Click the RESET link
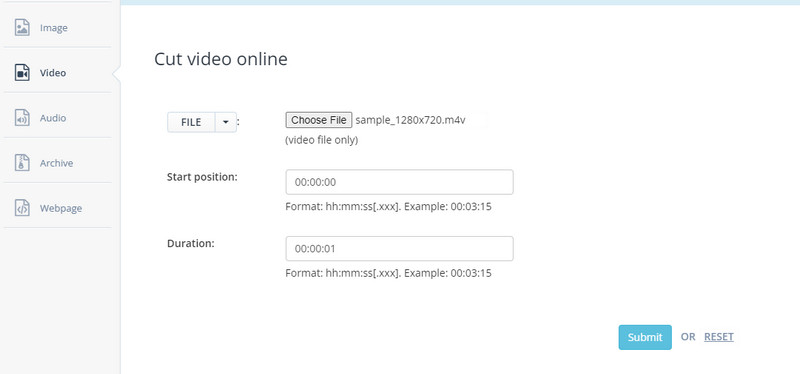Viewport: 800px width, 374px height. pyautogui.click(x=719, y=337)
